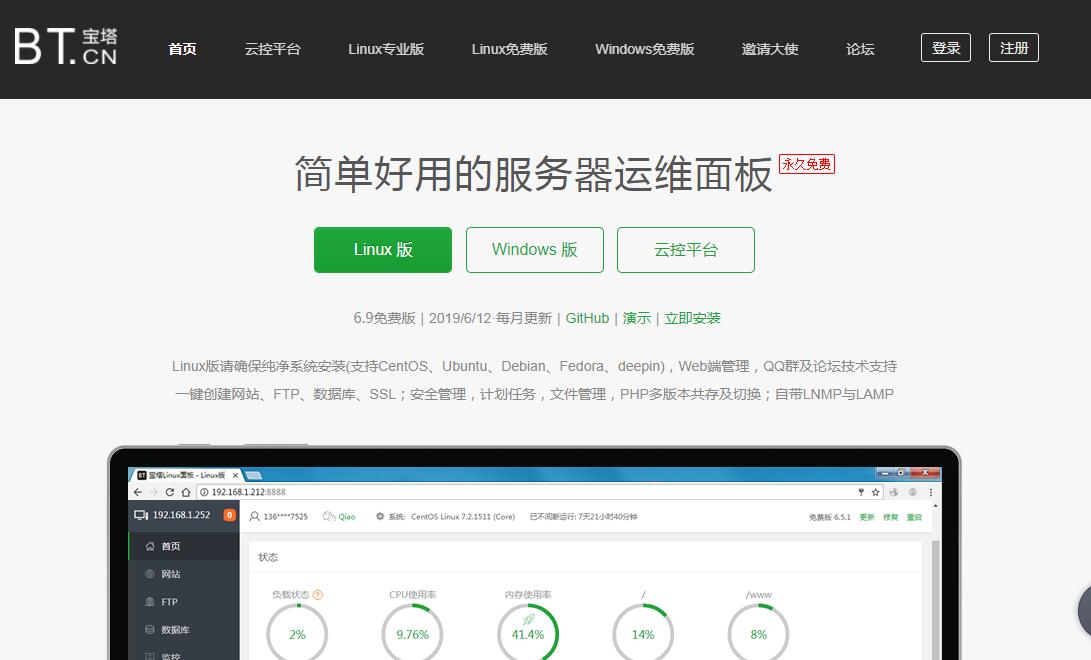The image size is (1091, 660).
Task: Click the Qiao account link
Action: 339,516
